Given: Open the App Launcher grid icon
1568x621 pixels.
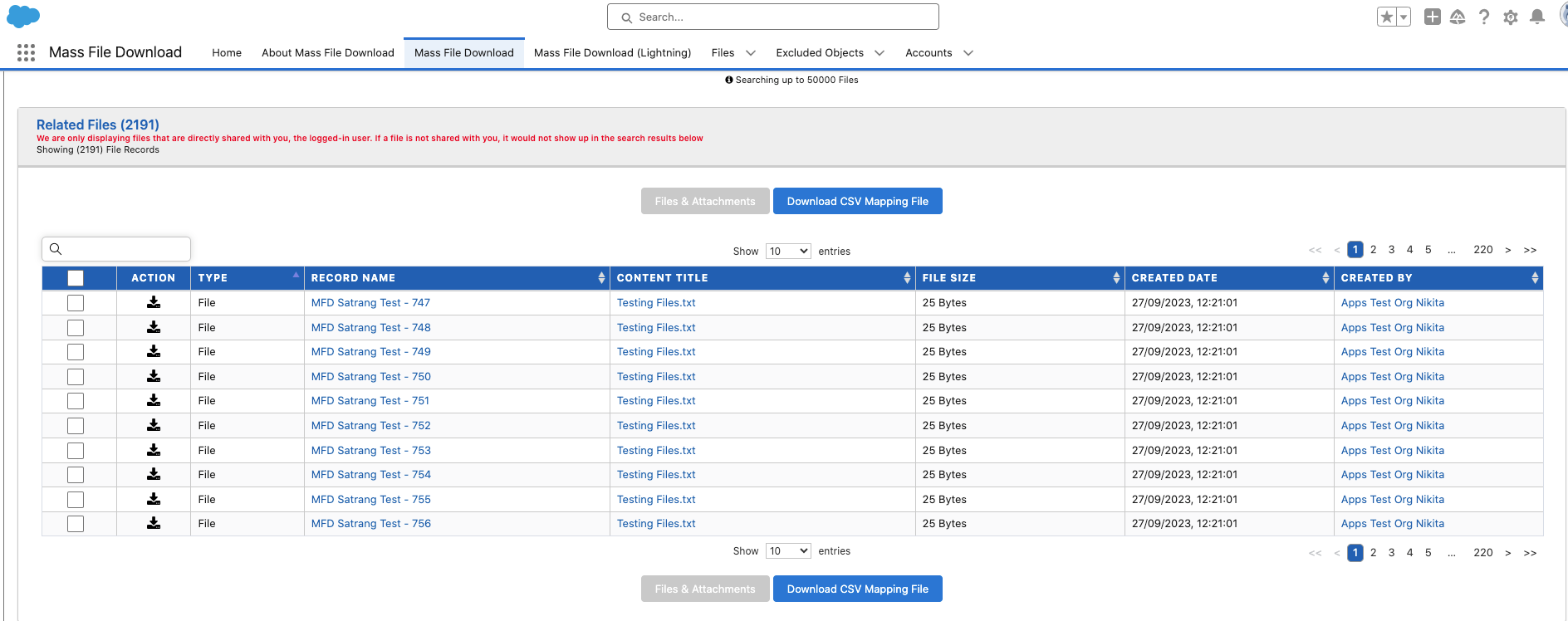Looking at the screenshot, I should pos(26,52).
